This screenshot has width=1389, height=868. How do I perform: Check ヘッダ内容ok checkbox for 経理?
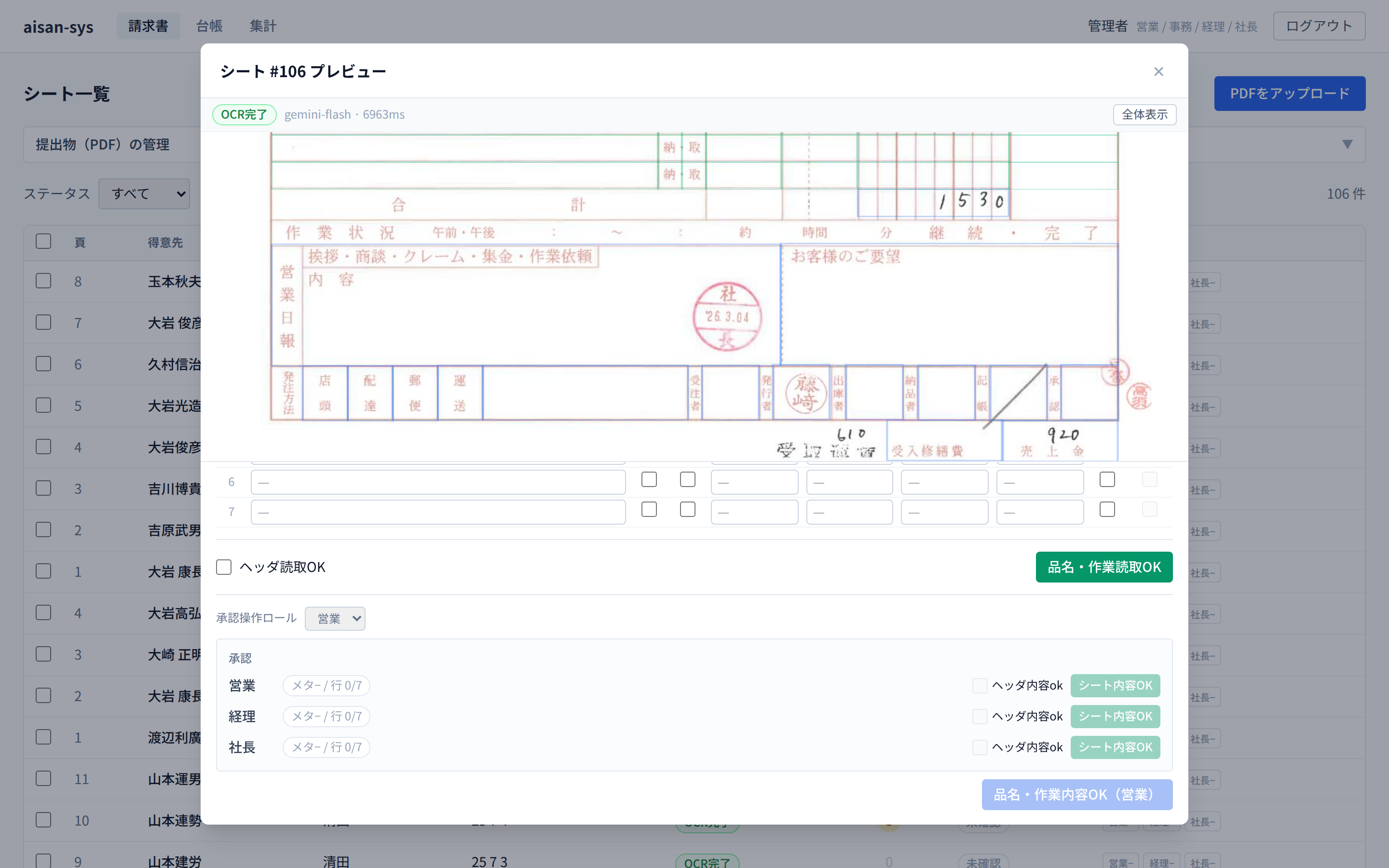tap(980, 717)
